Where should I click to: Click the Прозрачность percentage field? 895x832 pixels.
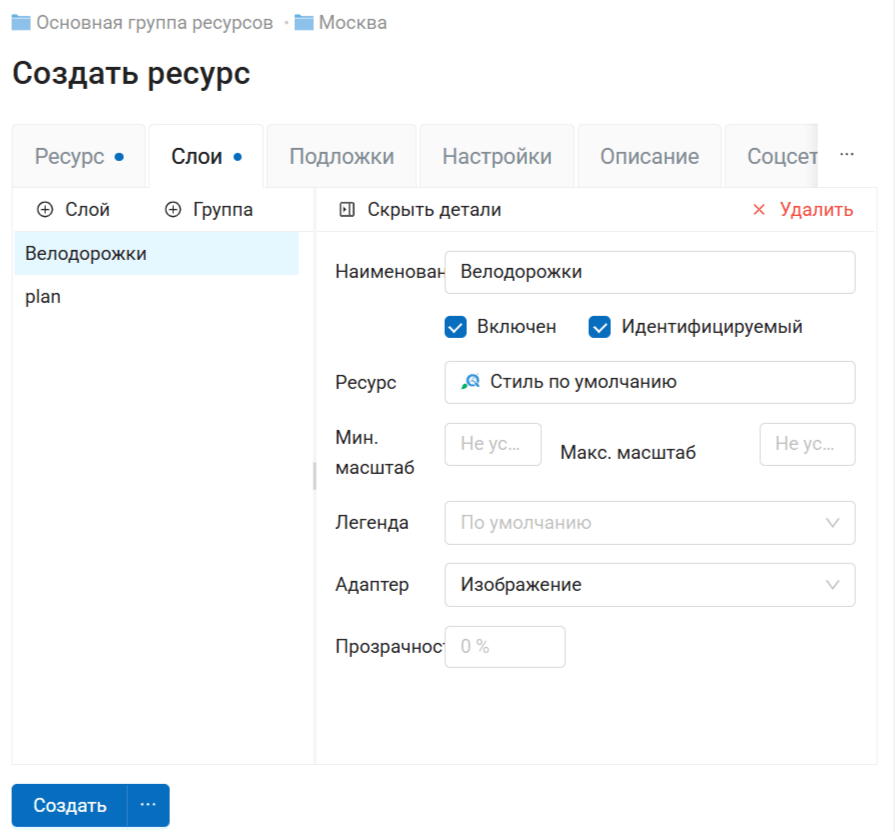pos(505,647)
